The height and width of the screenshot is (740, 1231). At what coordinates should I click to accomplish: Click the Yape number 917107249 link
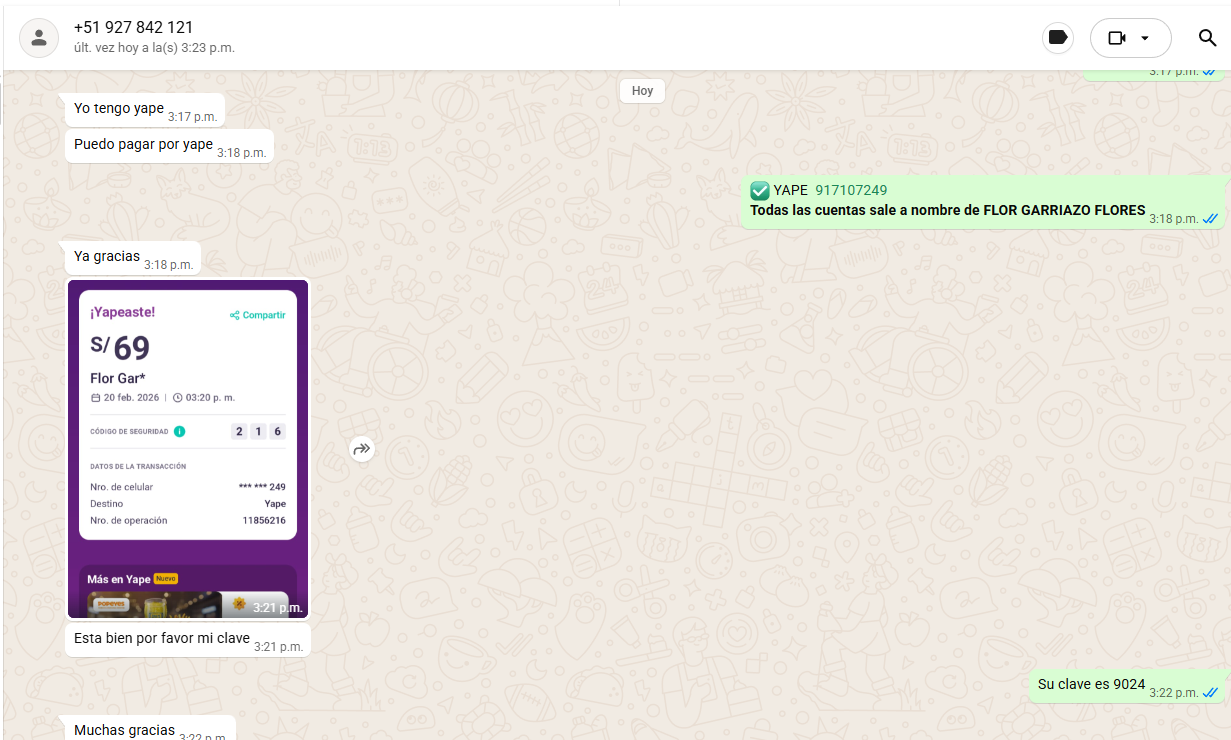851,190
